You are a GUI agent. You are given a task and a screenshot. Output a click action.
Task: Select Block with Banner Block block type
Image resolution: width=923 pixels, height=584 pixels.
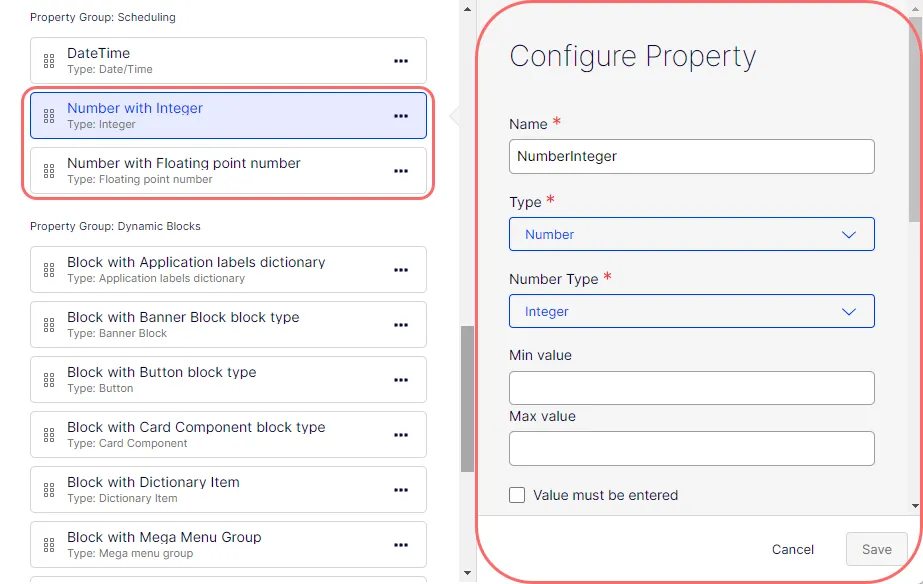click(x=228, y=325)
